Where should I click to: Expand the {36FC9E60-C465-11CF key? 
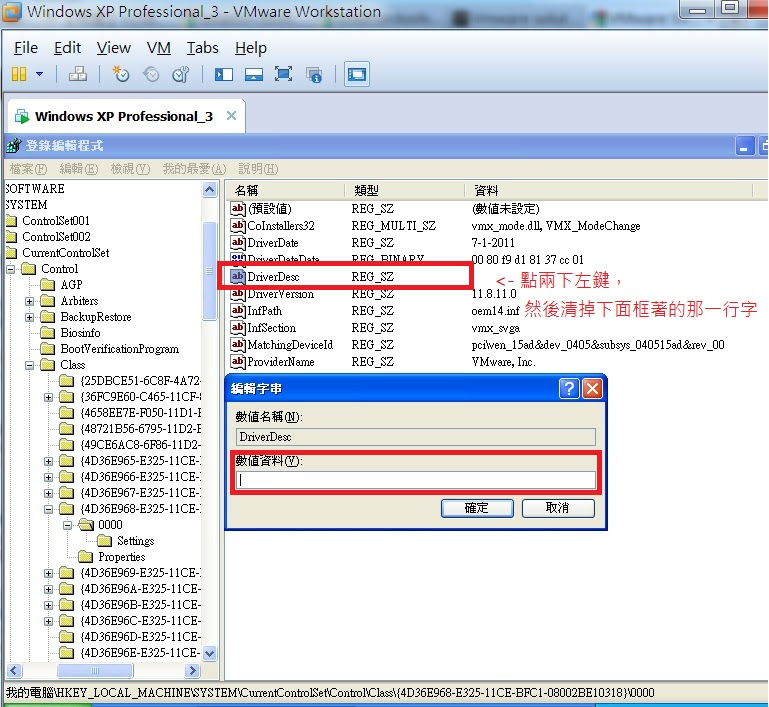48,397
